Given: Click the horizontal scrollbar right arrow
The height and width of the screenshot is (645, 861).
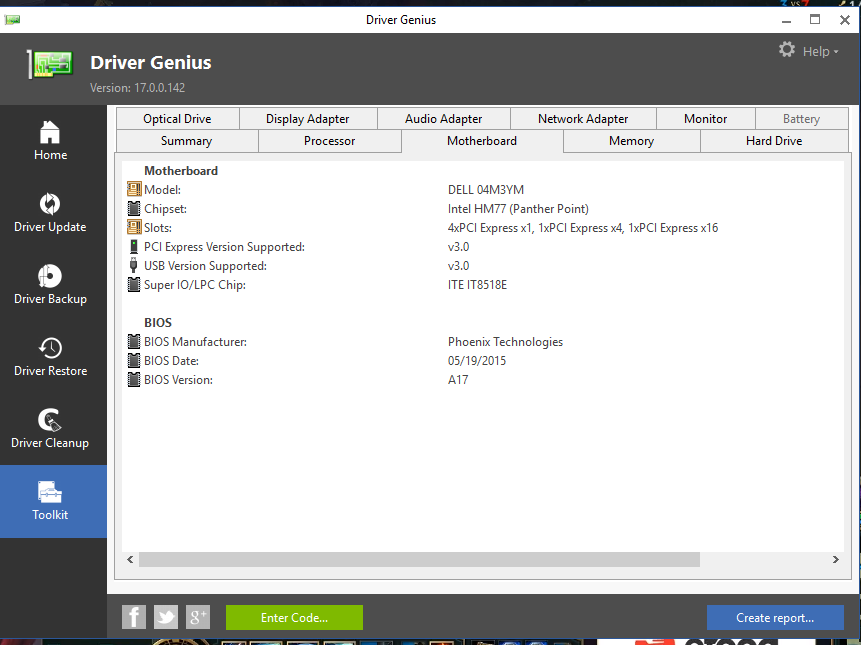Looking at the screenshot, I should click(835, 559).
